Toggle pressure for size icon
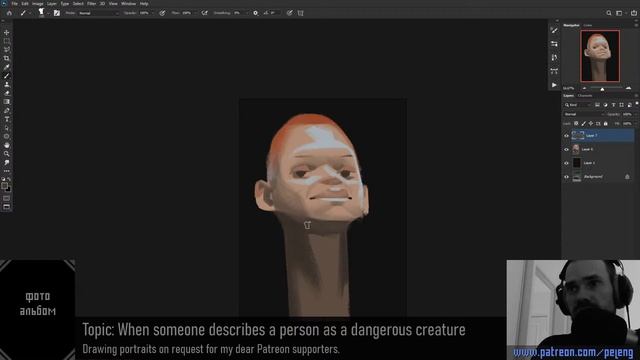This screenshot has width=640, height=360. click(x=289, y=13)
